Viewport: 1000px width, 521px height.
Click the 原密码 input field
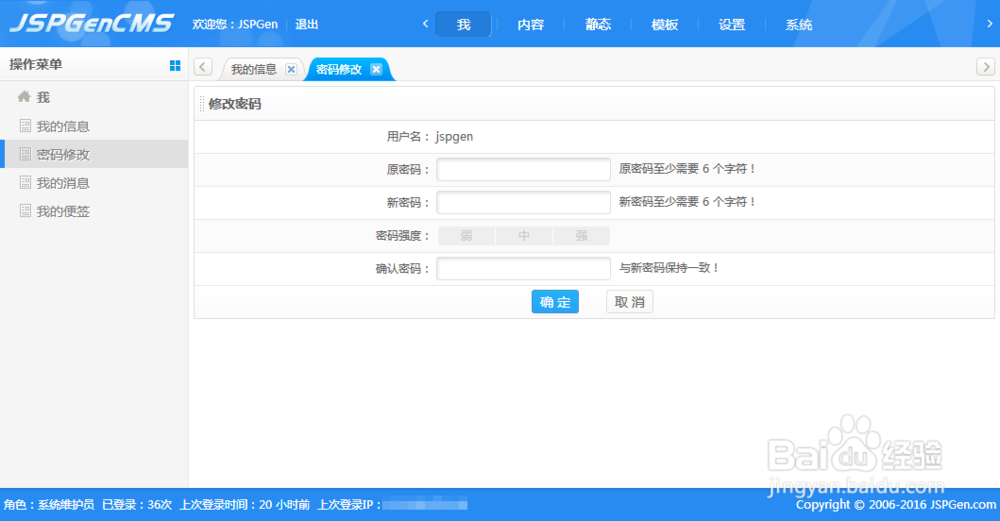coord(524,170)
